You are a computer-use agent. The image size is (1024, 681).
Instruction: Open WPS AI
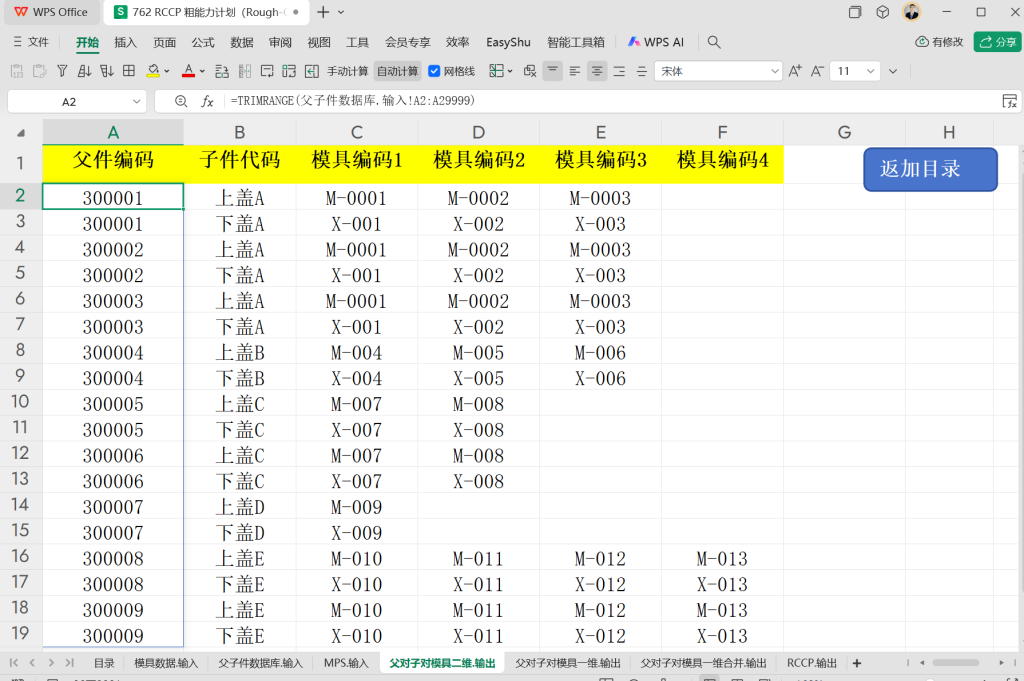656,42
